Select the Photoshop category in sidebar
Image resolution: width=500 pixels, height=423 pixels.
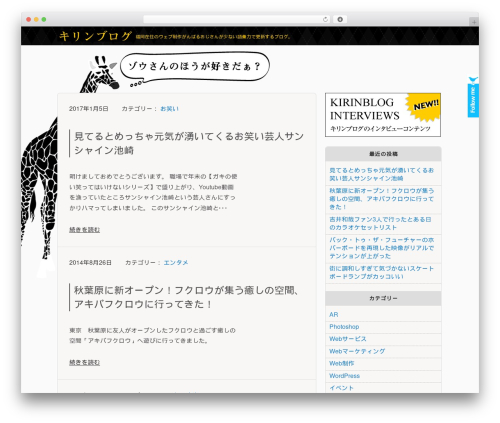click(x=344, y=327)
